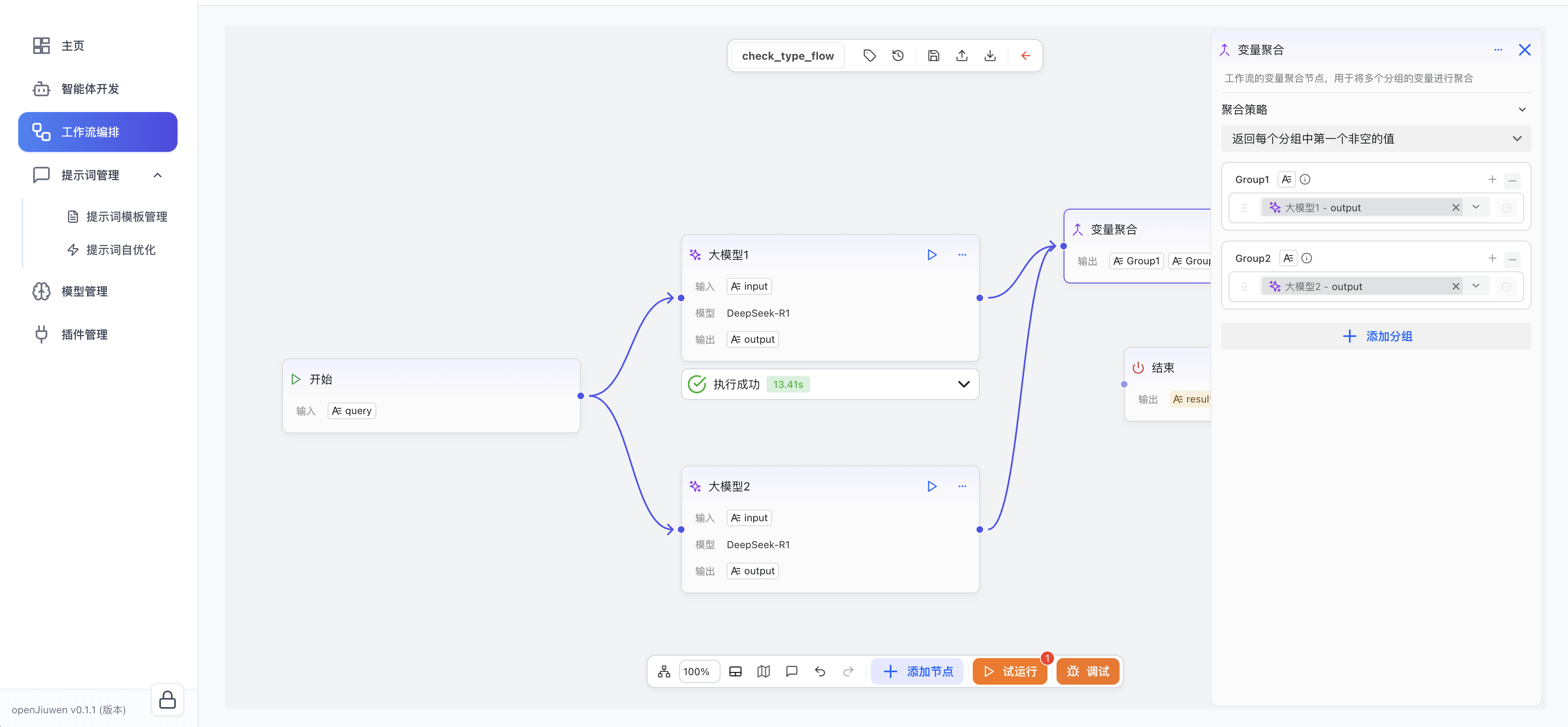Screen dimensions: 1568x727
Task: Click the save icon in top toolbar
Action: coord(933,56)
